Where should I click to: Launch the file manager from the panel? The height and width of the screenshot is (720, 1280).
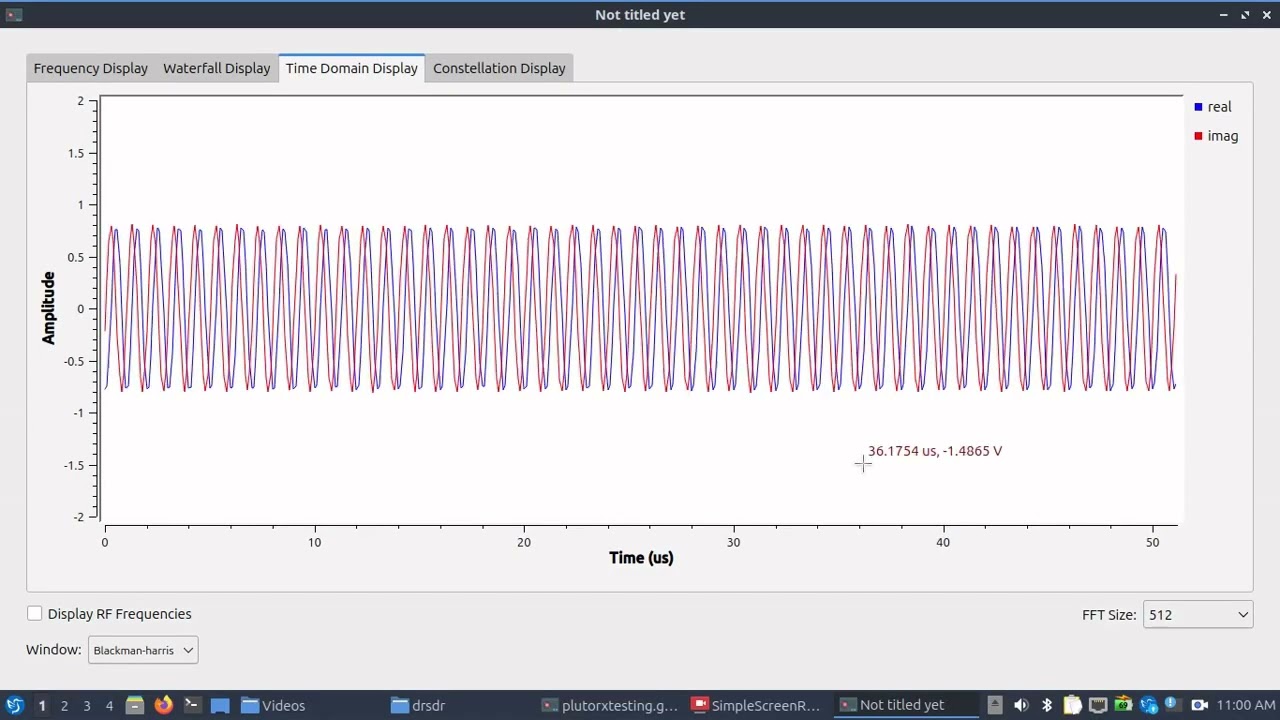point(135,705)
